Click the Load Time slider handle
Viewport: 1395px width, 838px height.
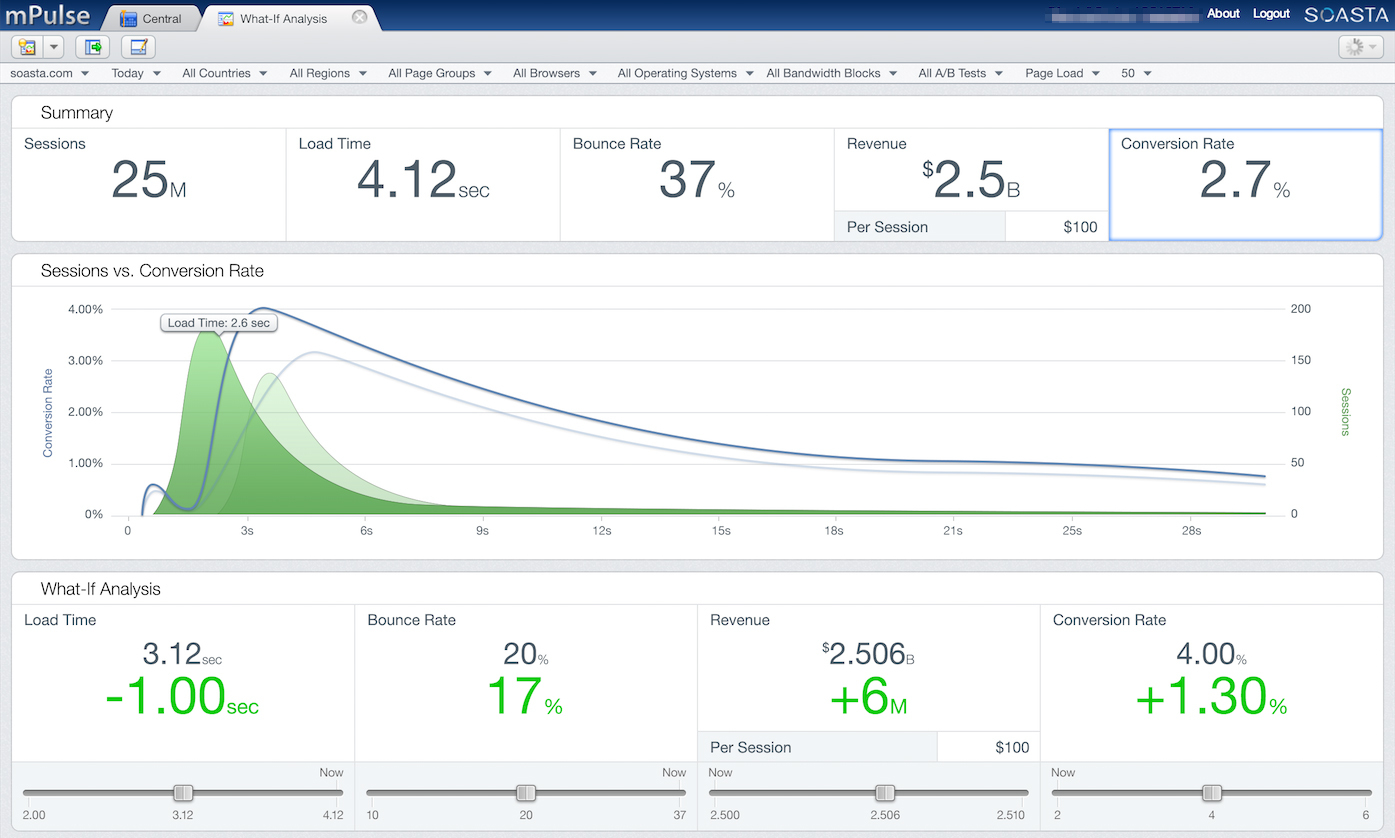[182, 792]
